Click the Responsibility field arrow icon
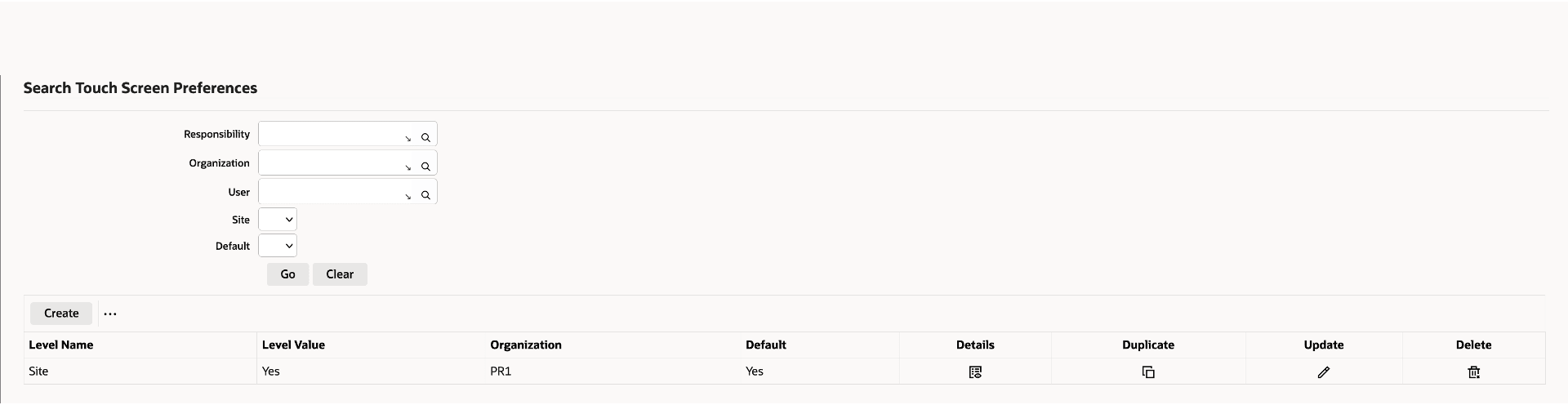 [x=408, y=139]
